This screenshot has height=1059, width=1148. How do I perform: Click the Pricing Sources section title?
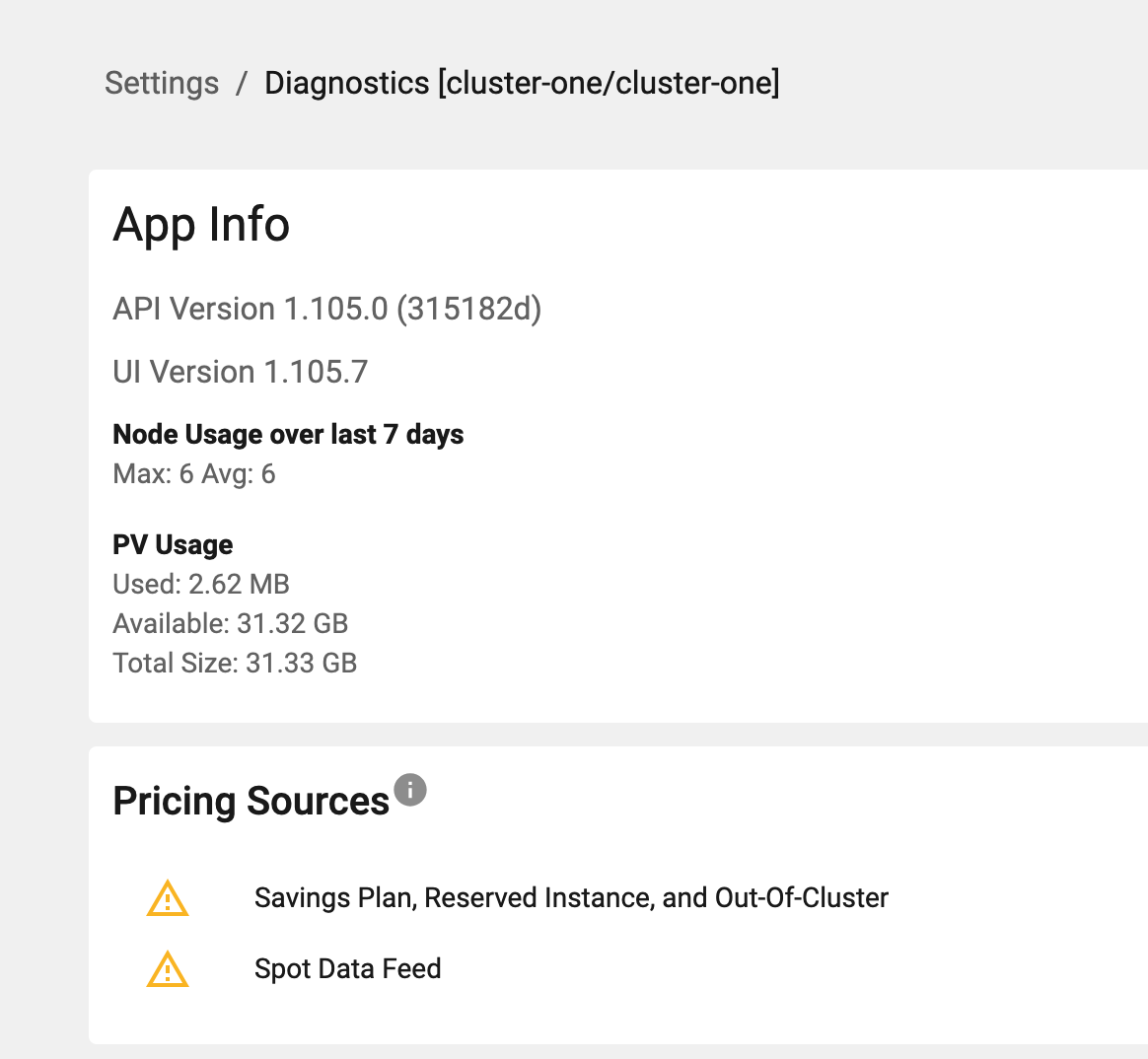[x=251, y=801]
